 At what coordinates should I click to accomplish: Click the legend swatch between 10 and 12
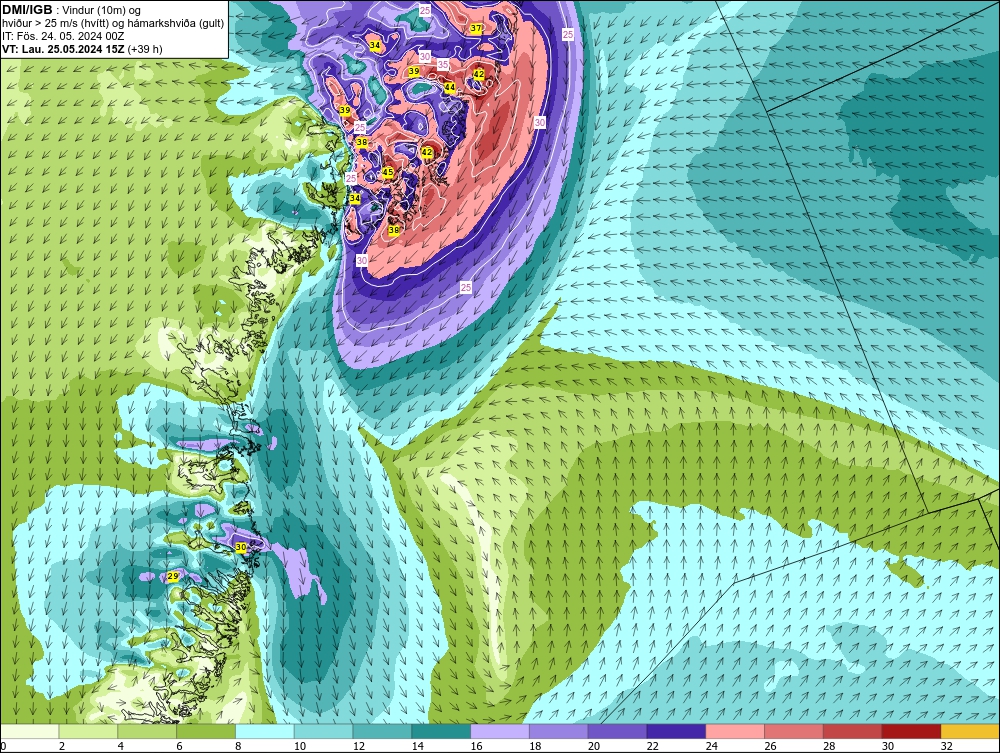(323, 731)
